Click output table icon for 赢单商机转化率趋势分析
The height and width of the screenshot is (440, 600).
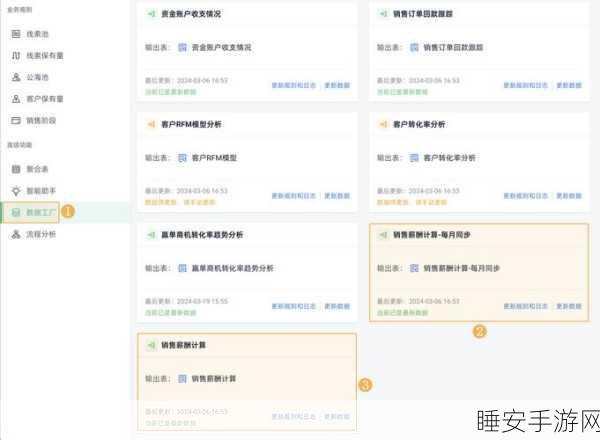point(183,268)
